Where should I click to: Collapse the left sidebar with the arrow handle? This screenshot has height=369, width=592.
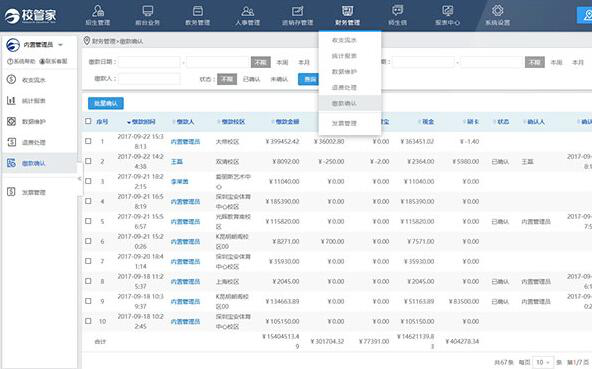[x=80, y=179]
